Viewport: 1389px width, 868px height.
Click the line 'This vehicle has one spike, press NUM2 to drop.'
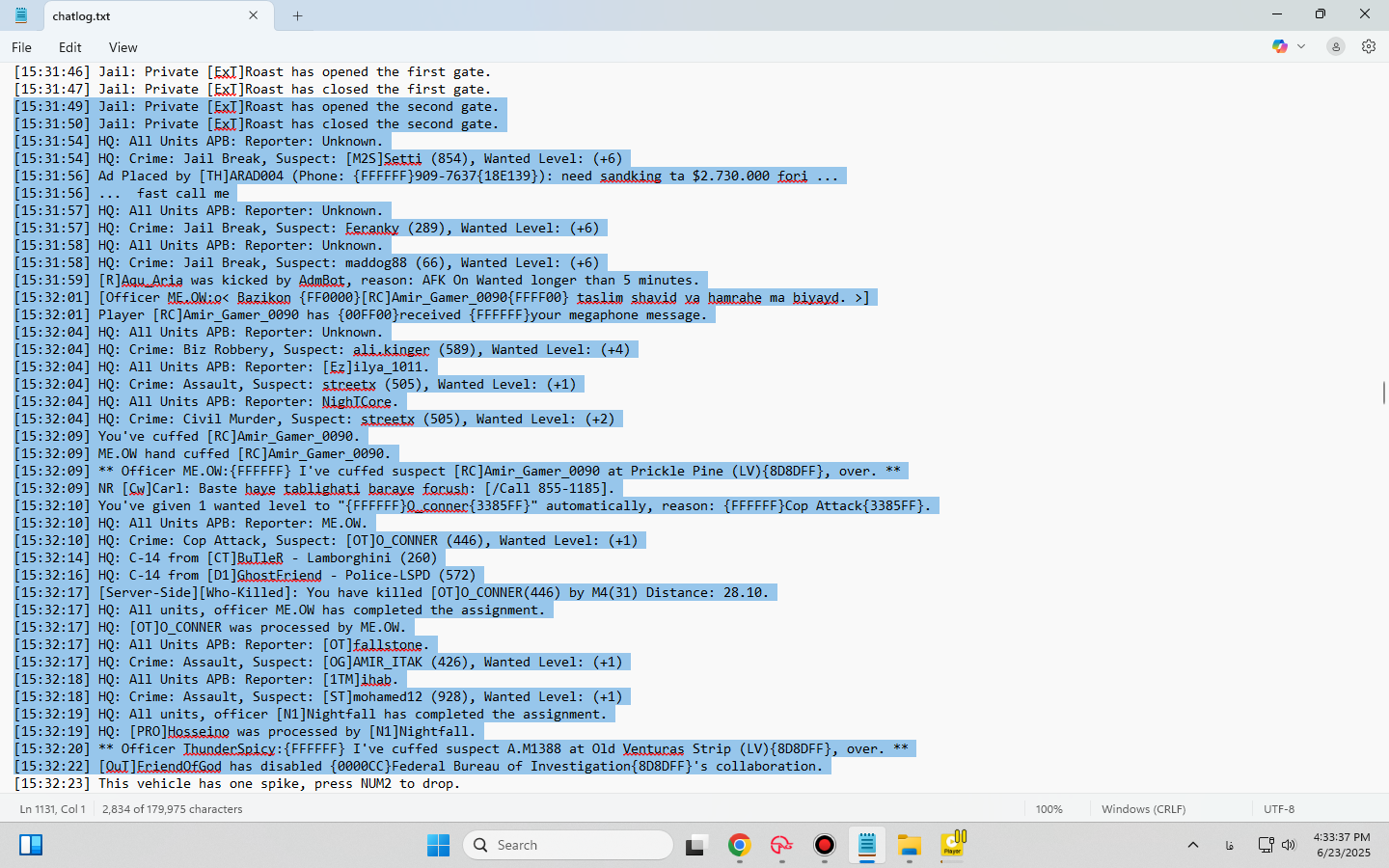[x=237, y=783]
